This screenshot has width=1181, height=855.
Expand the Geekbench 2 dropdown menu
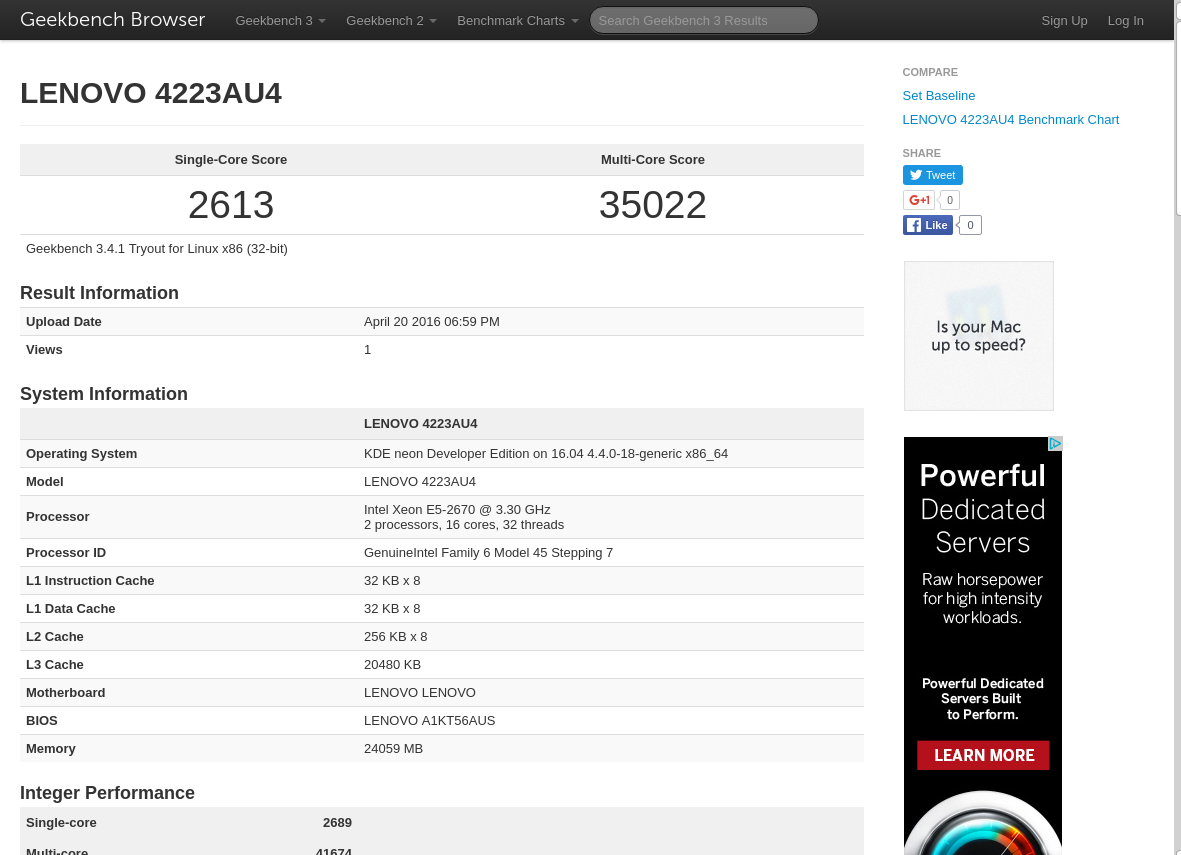pos(391,20)
